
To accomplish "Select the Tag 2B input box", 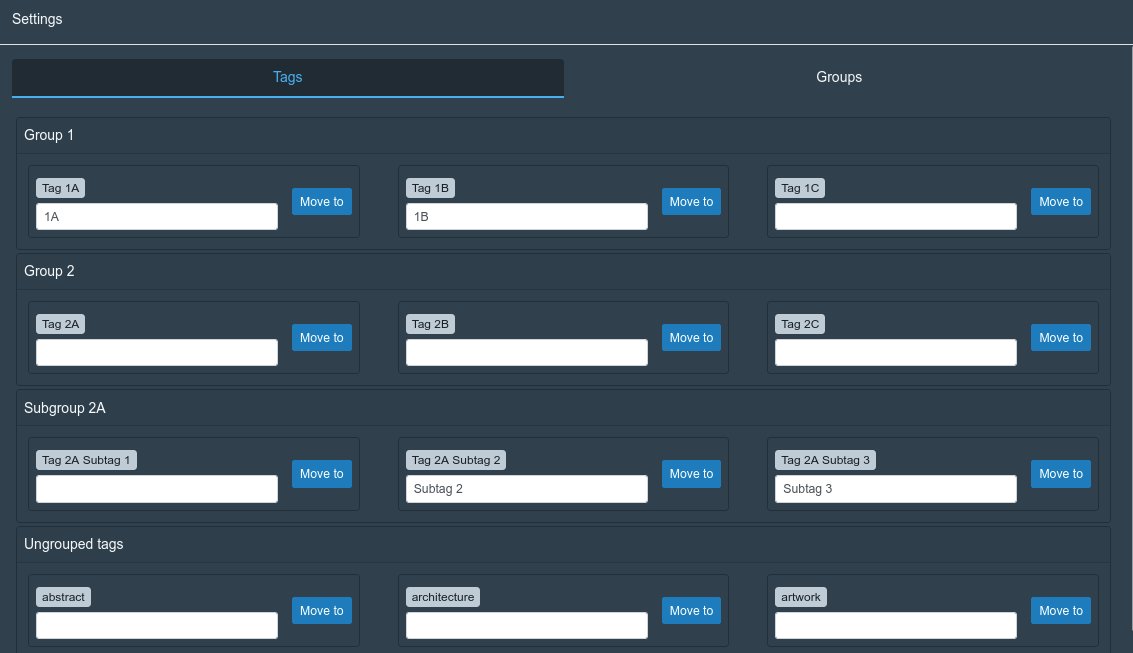I will pos(526,353).
